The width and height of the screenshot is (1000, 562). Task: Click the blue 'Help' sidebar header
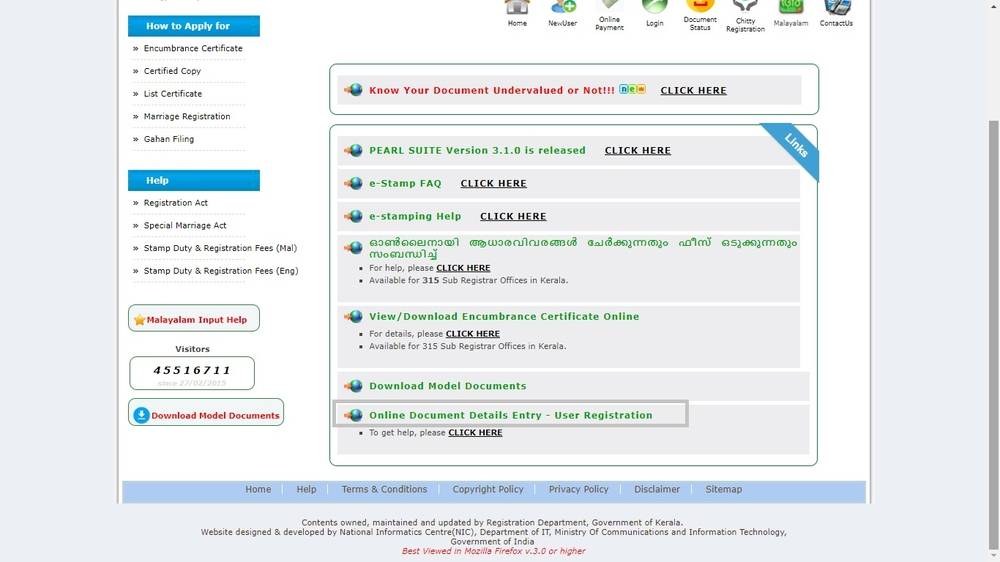tap(194, 181)
